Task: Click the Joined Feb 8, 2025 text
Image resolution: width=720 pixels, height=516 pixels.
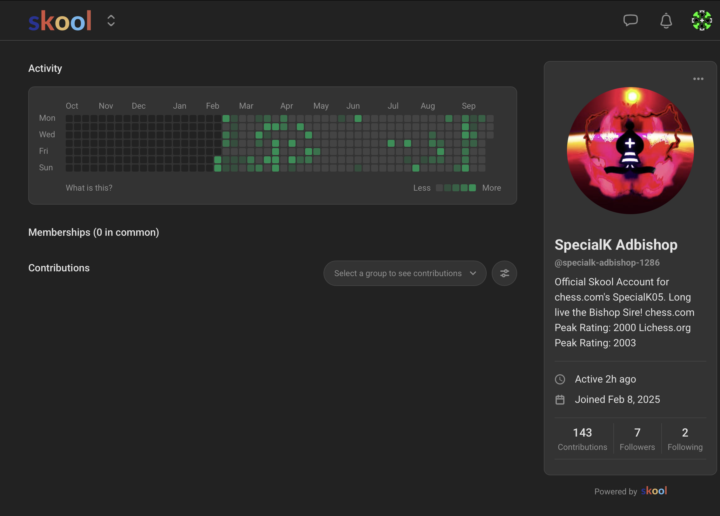Action: click(x=617, y=399)
